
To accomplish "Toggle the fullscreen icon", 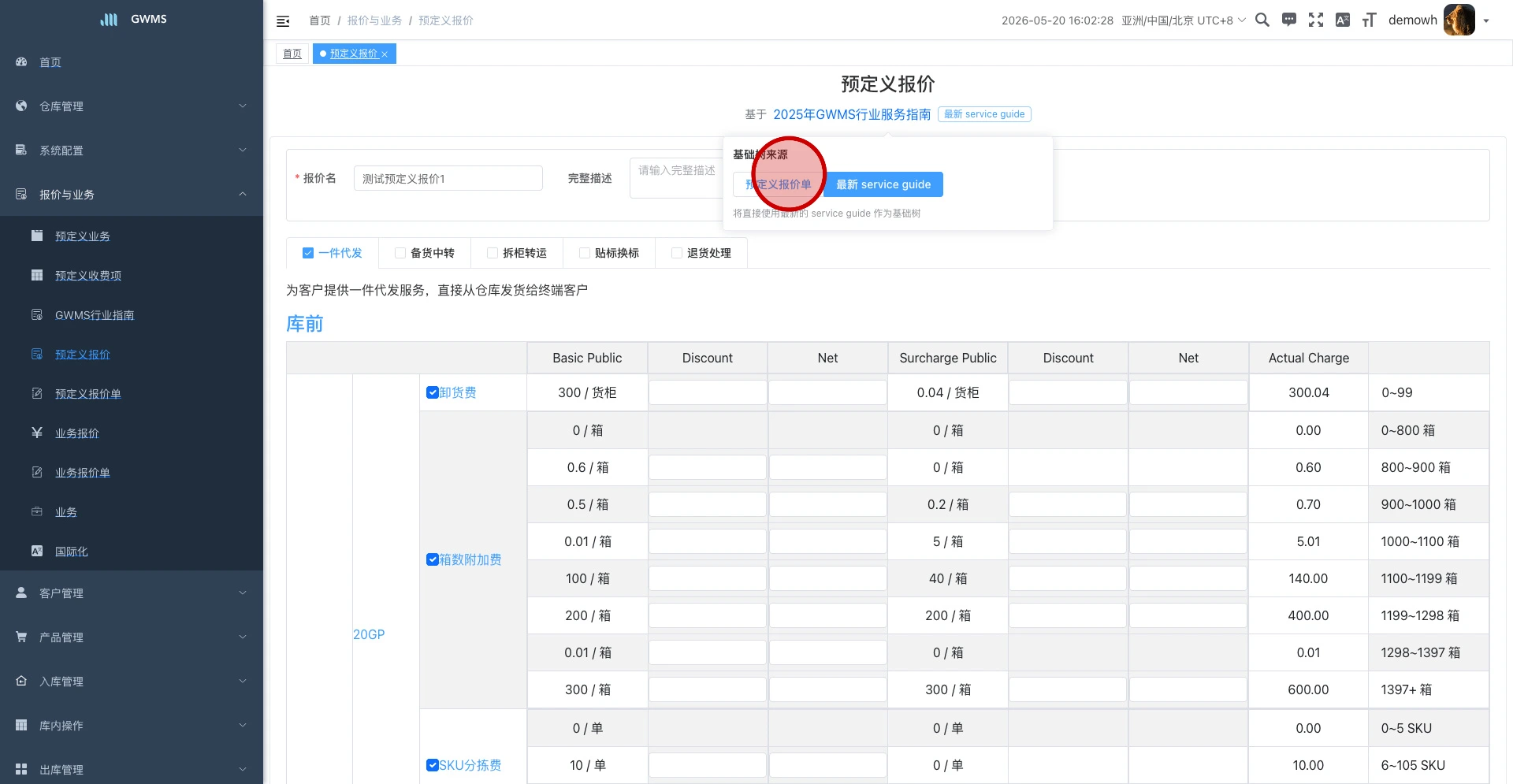I will click(1316, 20).
